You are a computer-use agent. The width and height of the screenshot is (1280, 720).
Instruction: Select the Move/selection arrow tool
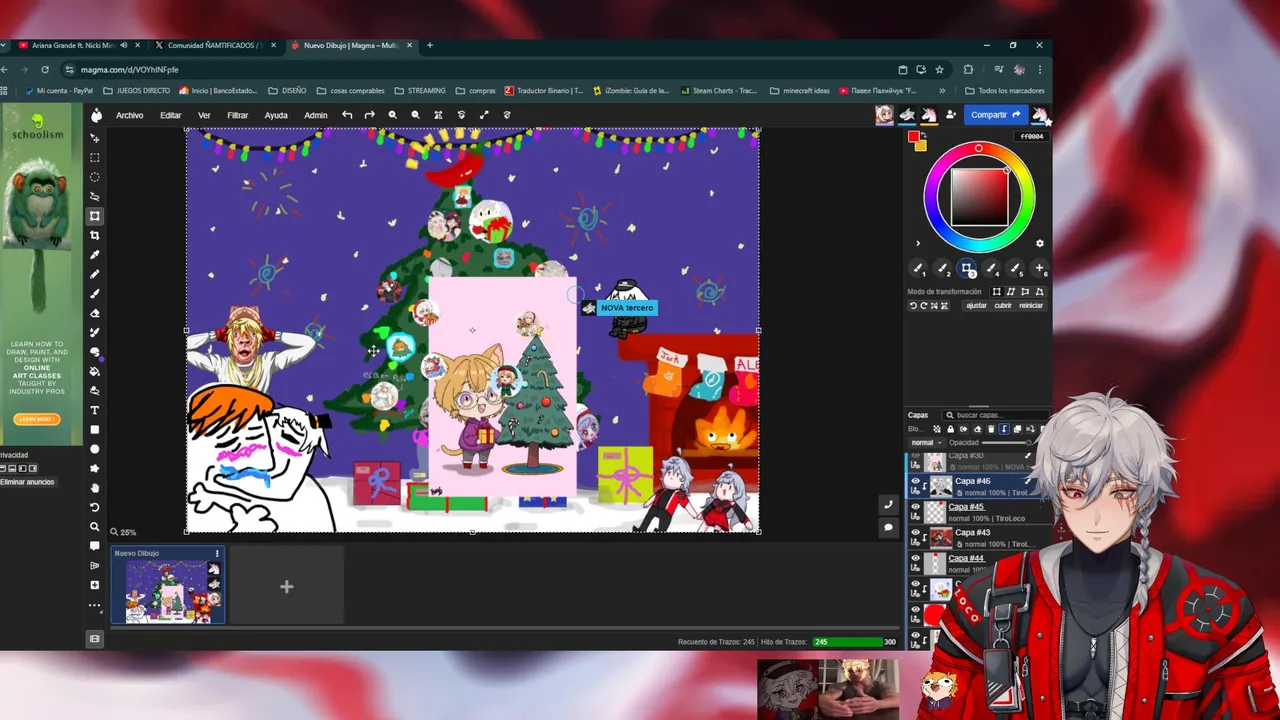coord(95,138)
